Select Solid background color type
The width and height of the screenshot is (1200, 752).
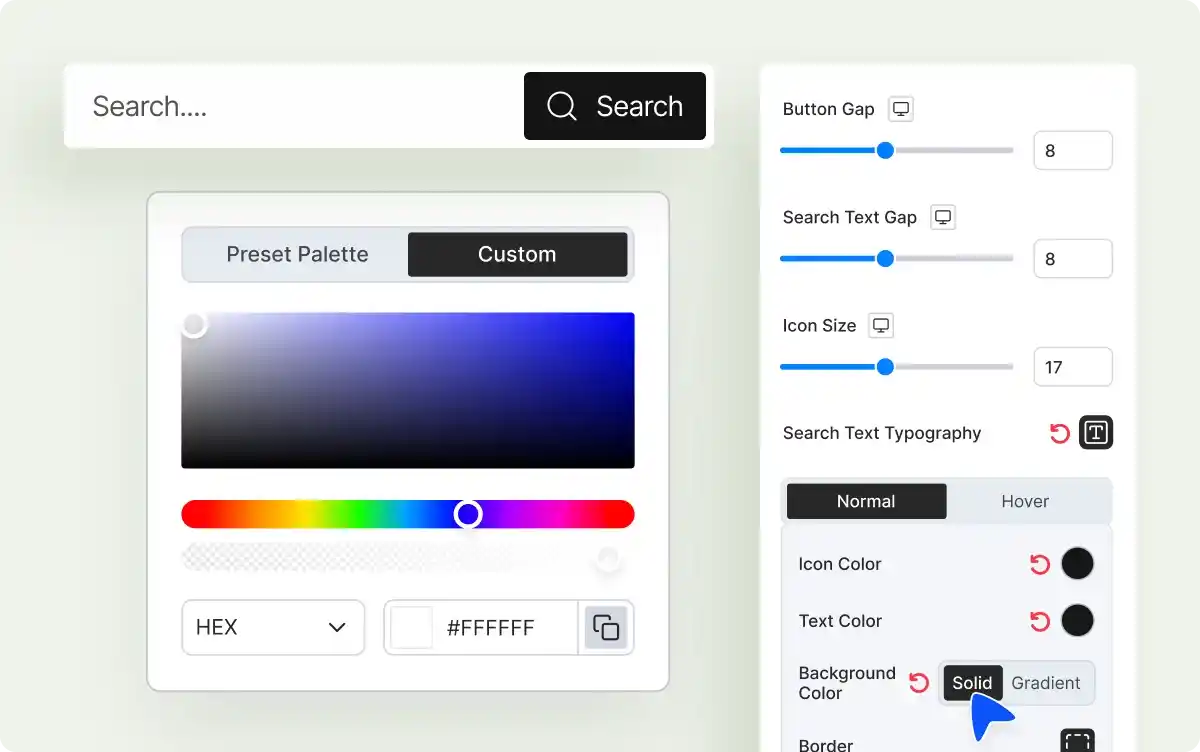click(972, 683)
